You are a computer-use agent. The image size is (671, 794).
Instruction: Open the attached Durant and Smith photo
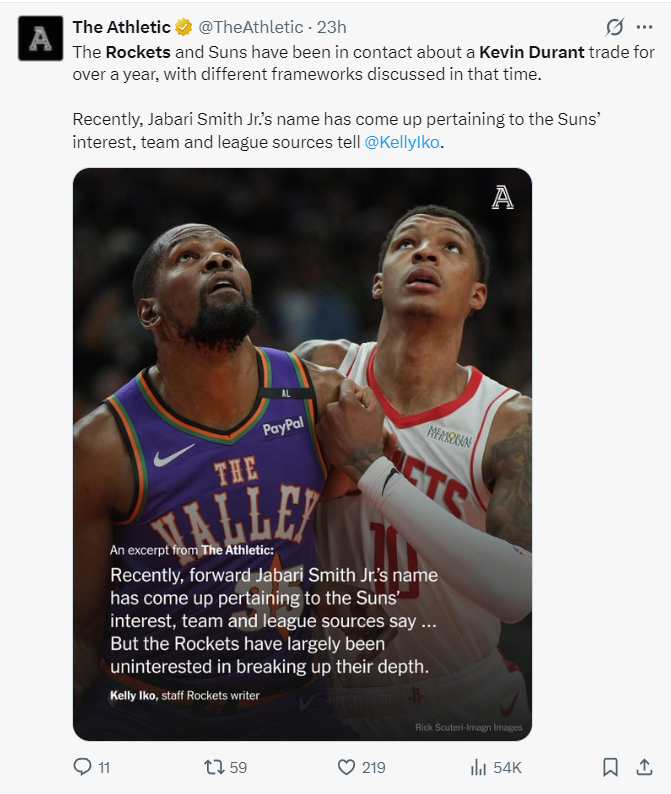pyautogui.click(x=302, y=454)
